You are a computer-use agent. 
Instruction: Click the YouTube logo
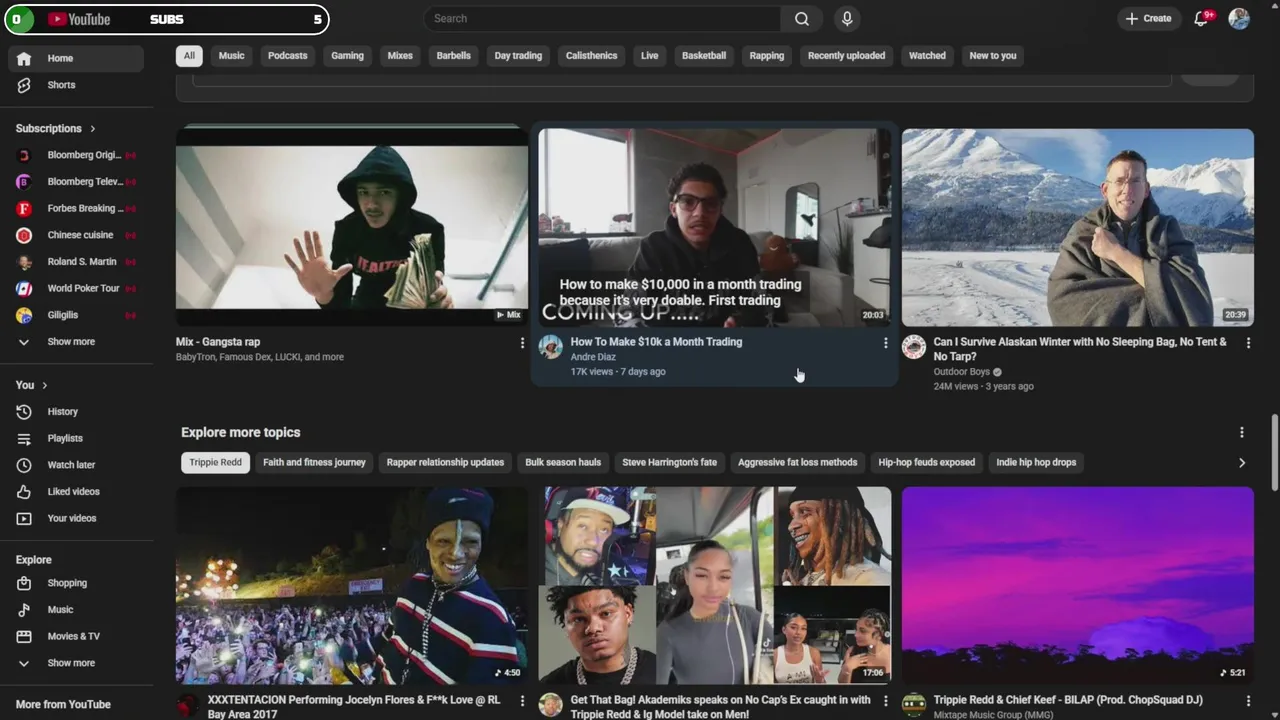click(79, 19)
